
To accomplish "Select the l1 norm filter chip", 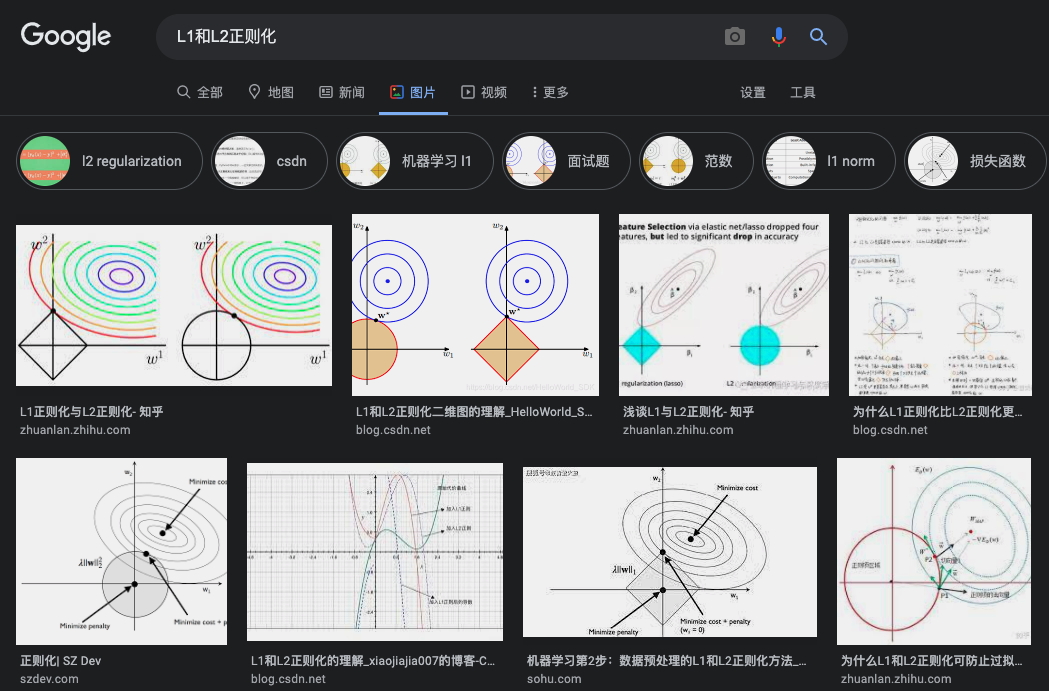I will click(x=829, y=161).
